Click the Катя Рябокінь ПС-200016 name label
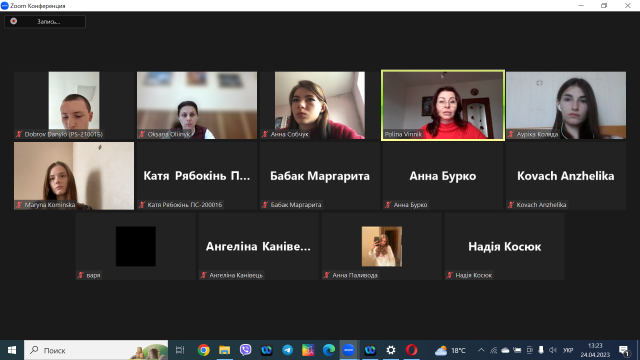The width and height of the screenshot is (640, 360). click(x=185, y=204)
